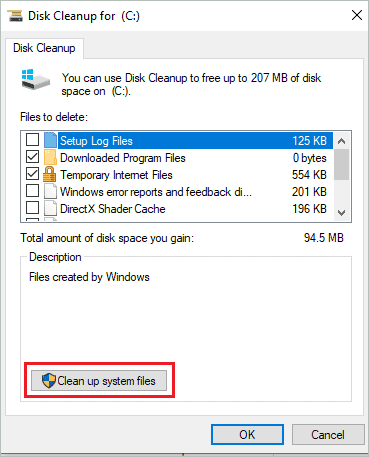This screenshot has height=457, width=369.
Task: Click the Windows error reports page icon
Action: pyautogui.click(x=50, y=192)
